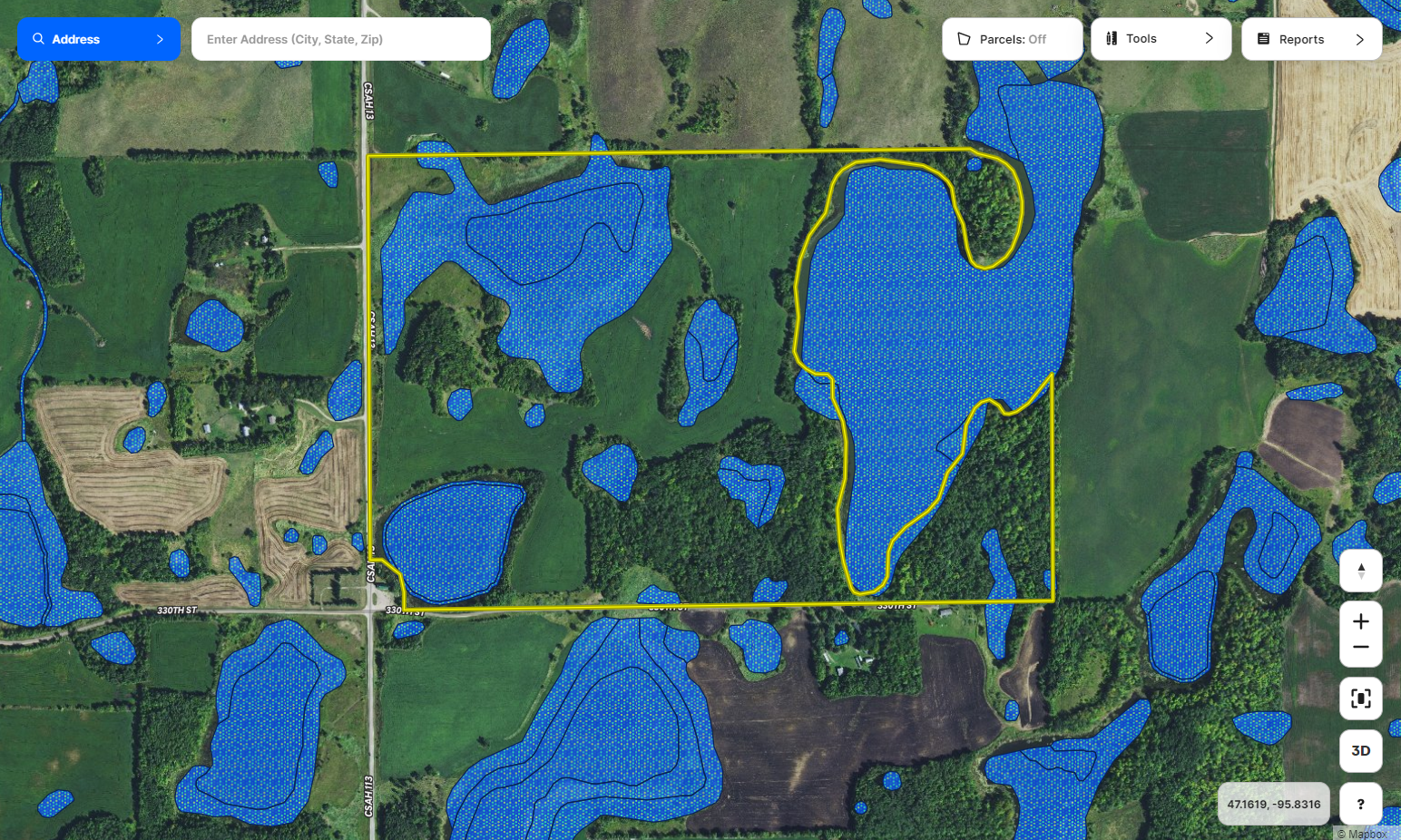The height and width of the screenshot is (840, 1401).
Task: Zoom in with the plus button
Action: [x=1360, y=621]
